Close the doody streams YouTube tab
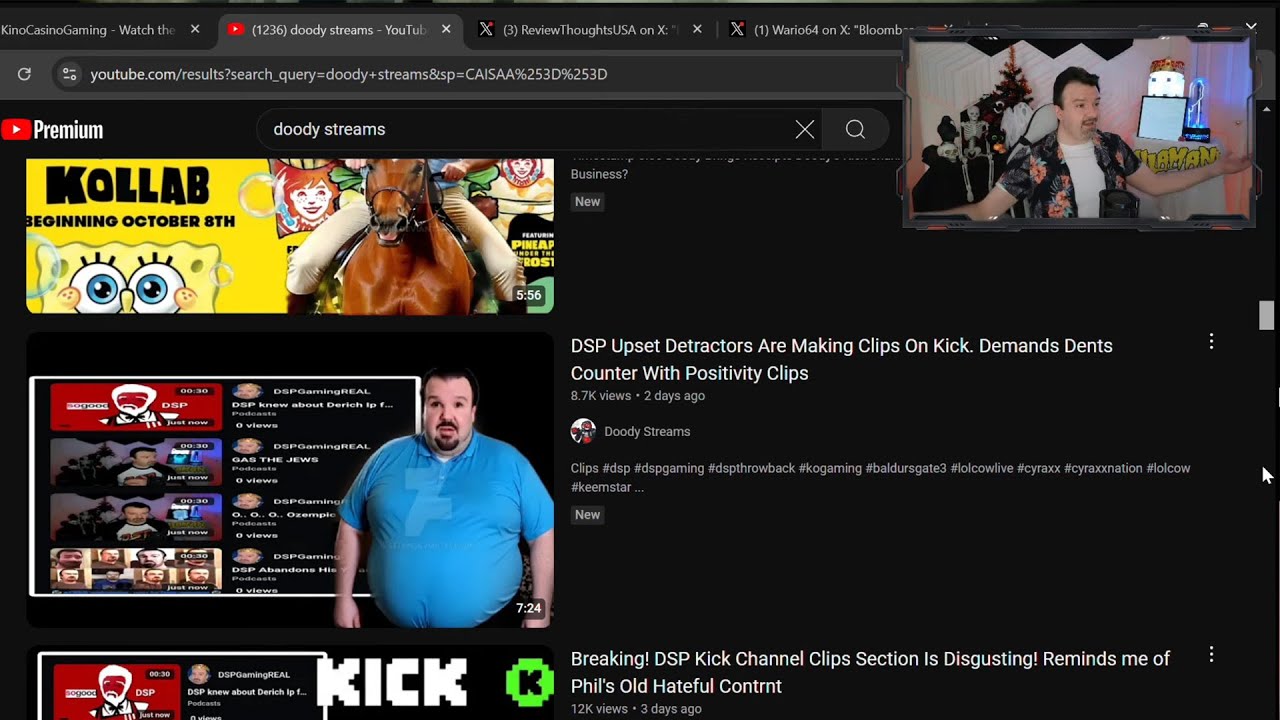Screen dimensions: 1280x720 tap(446, 30)
